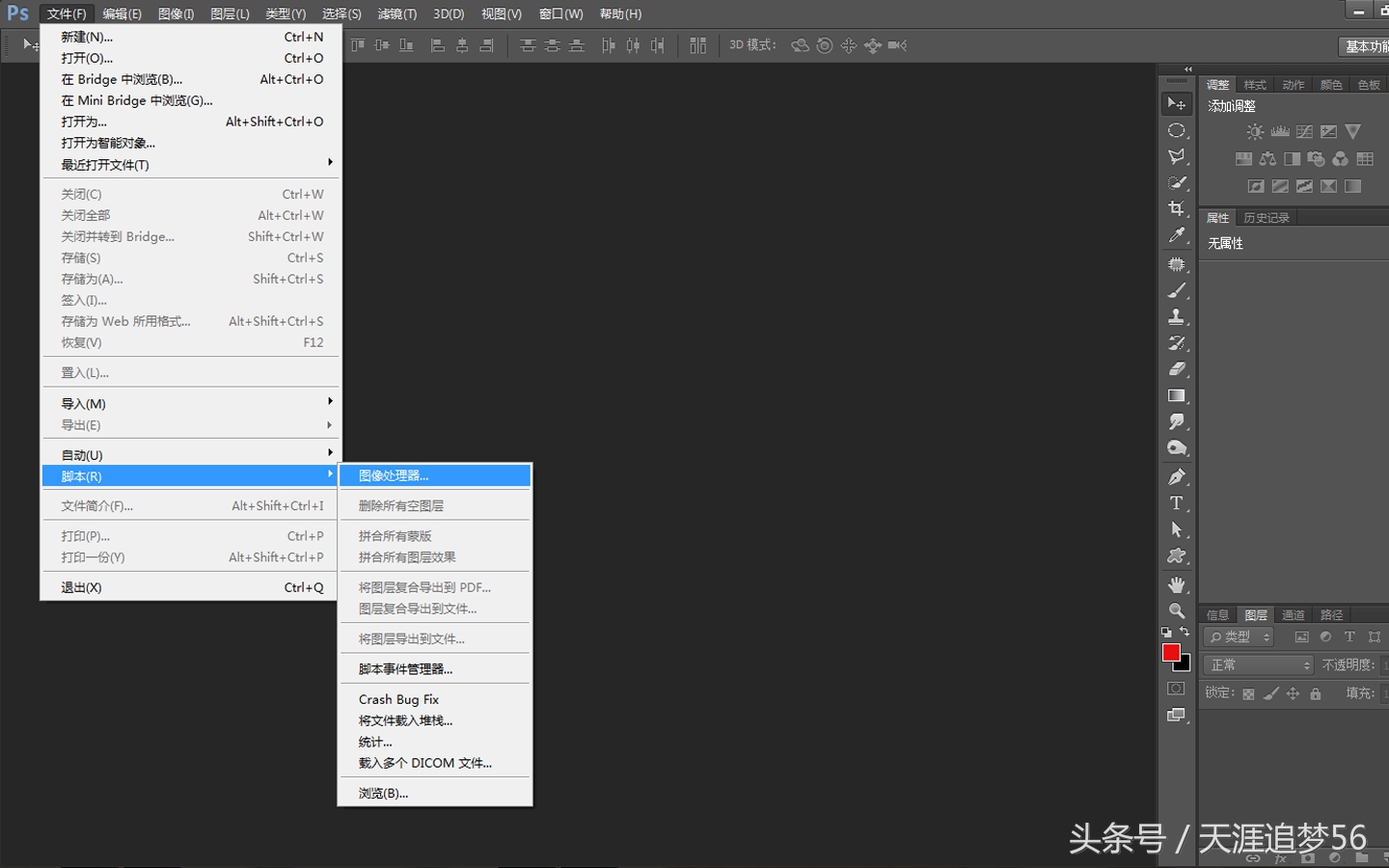1389x868 pixels.
Task: Click the Auto-Align Layers icon
Action: point(698,45)
